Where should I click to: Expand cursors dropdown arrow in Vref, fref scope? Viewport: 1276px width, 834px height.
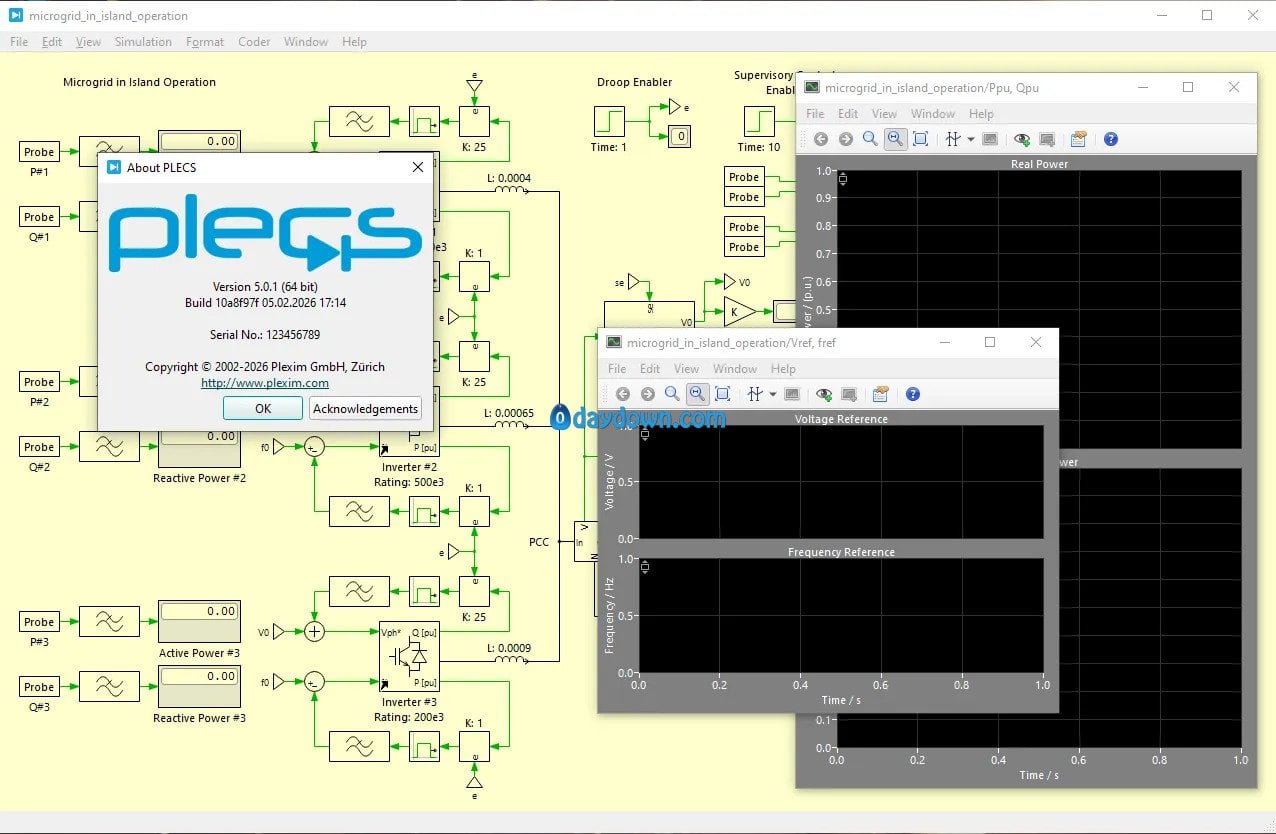(772, 395)
